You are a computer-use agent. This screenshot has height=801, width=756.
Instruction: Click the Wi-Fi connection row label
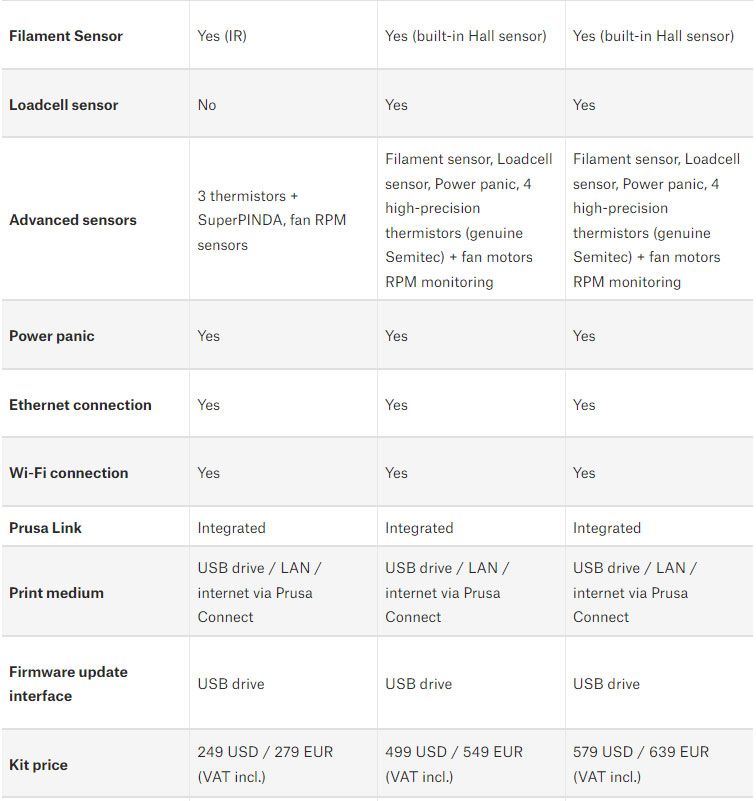tap(68, 473)
